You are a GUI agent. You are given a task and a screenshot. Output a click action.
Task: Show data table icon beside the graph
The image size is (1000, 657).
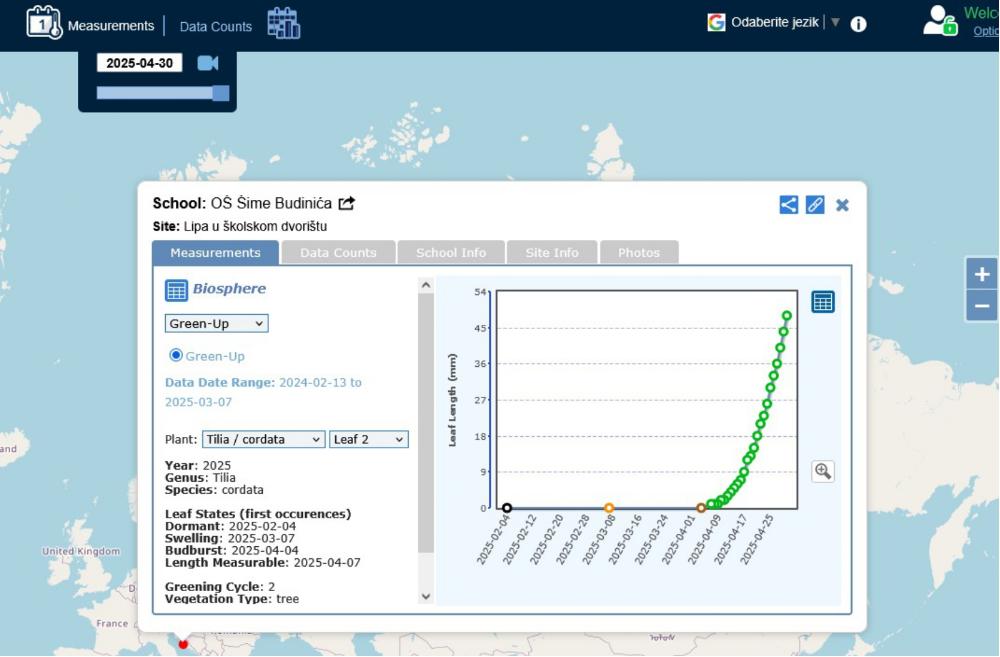coord(822,302)
